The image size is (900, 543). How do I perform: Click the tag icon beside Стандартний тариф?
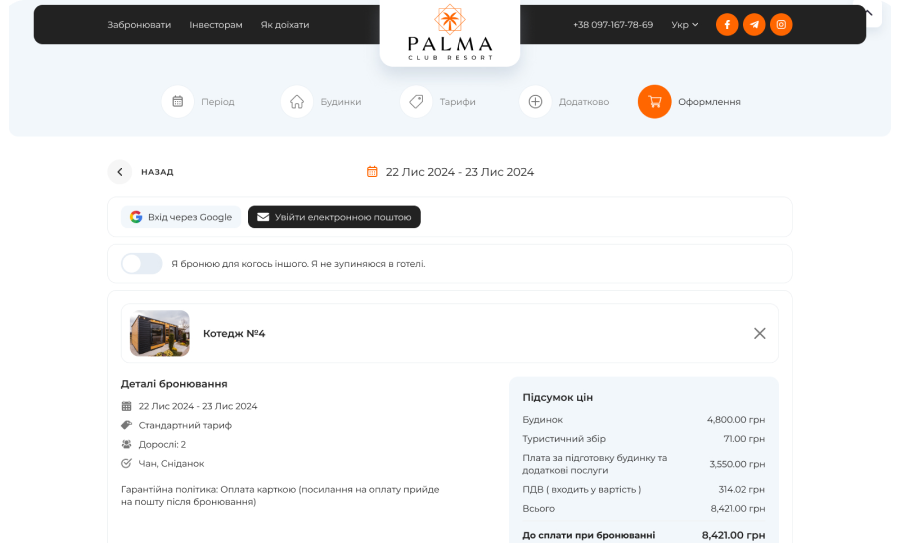point(126,425)
